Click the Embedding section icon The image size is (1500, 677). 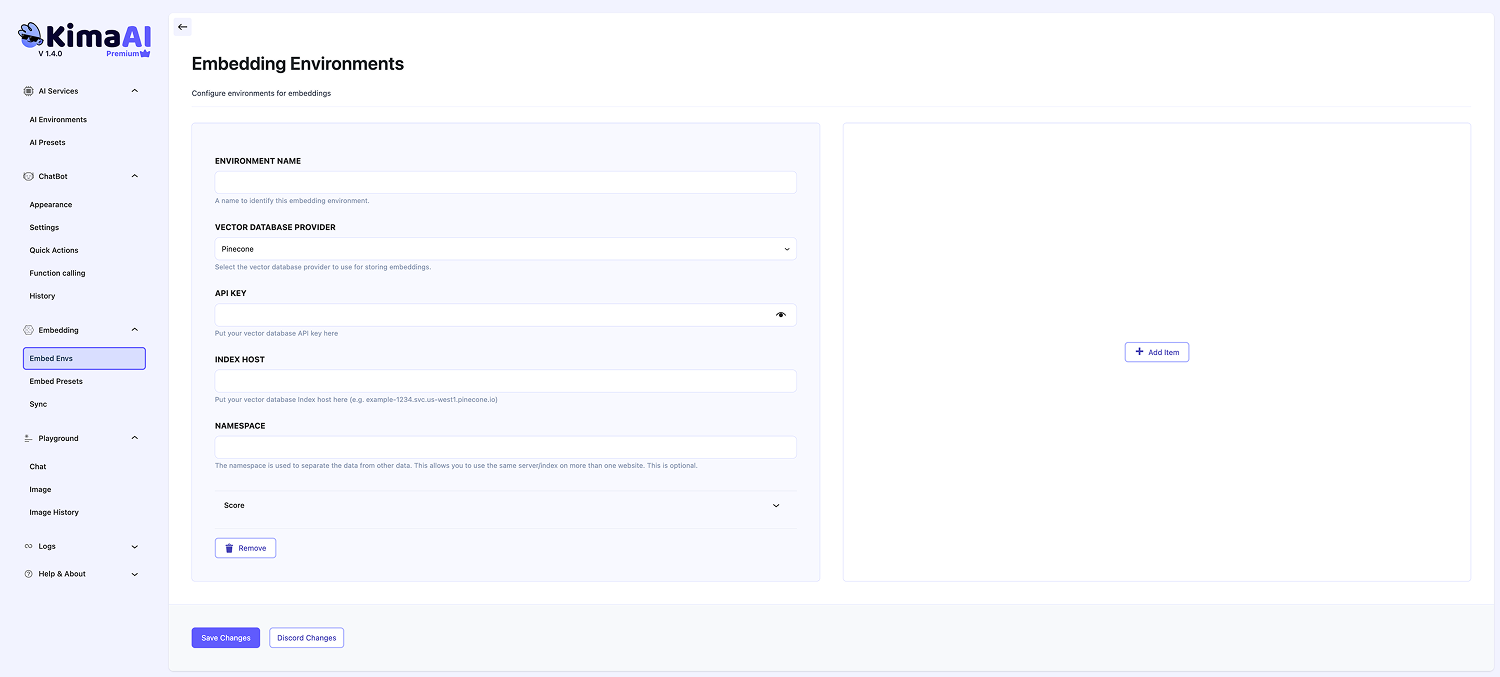(x=27, y=329)
